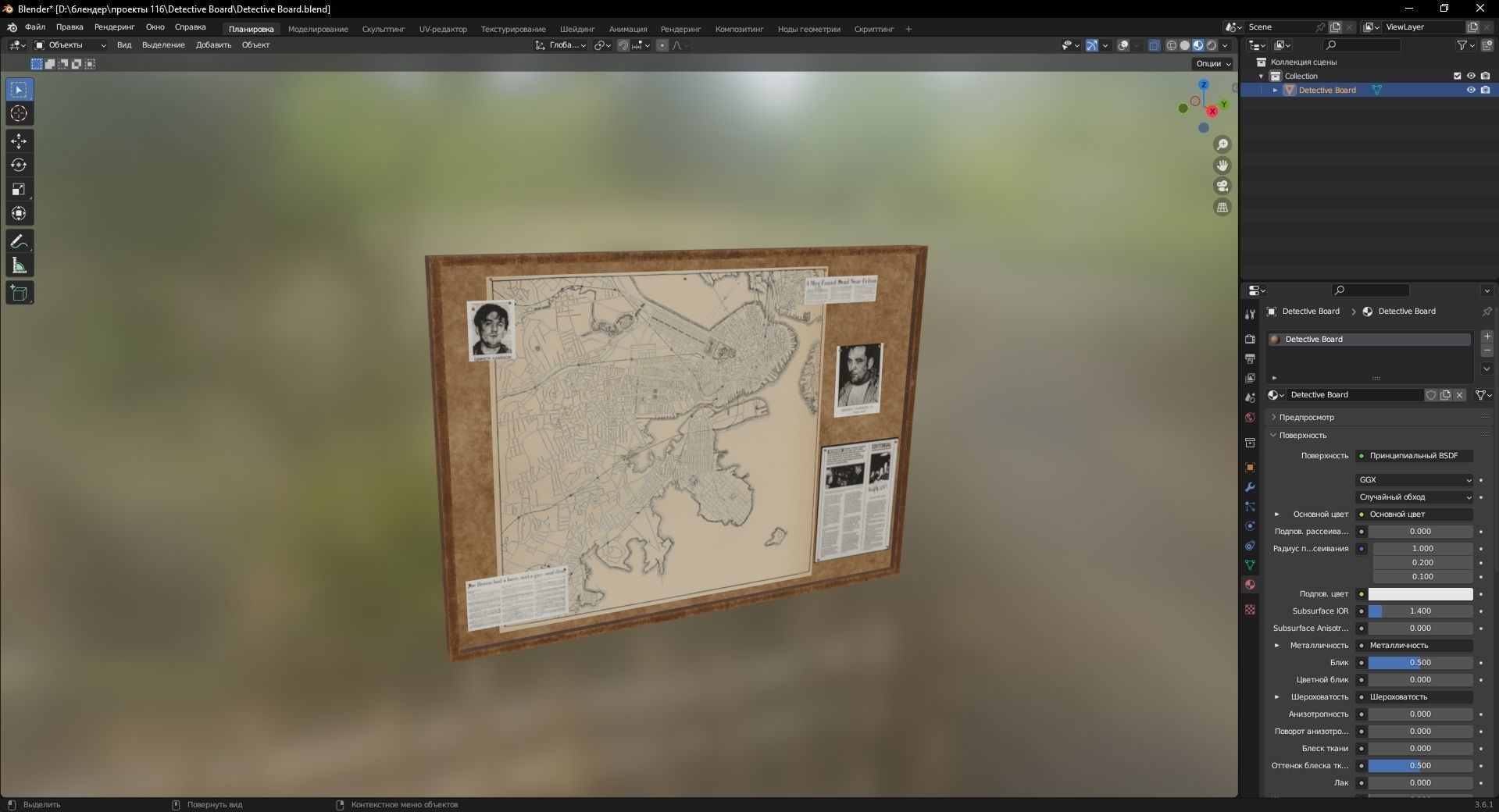Switch to the Modeling workspace tab Моделирование
The width and height of the screenshot is (1499, 812).
(318, 30)
